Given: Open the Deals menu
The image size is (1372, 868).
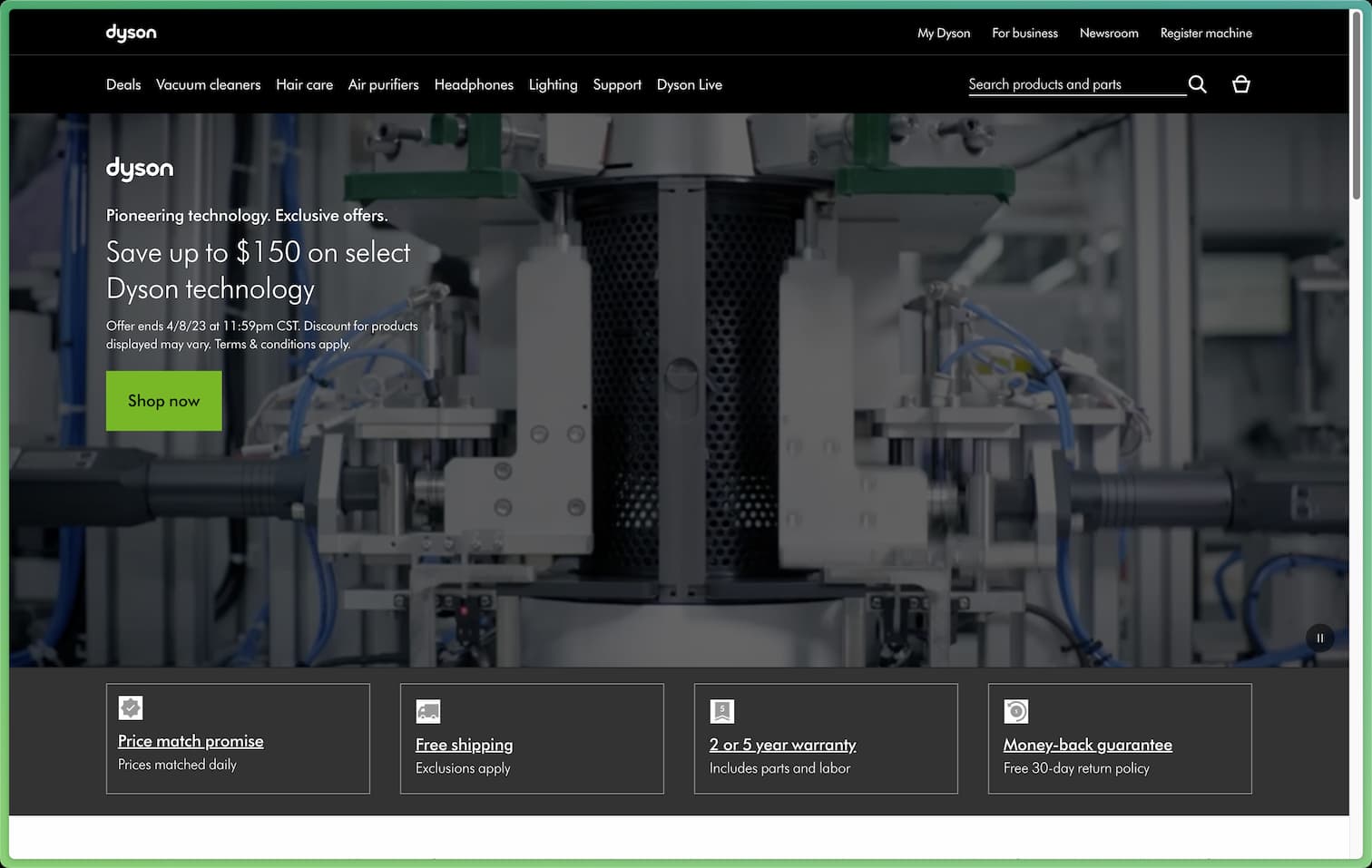Looking at the screenshot, I should point(123,84).
